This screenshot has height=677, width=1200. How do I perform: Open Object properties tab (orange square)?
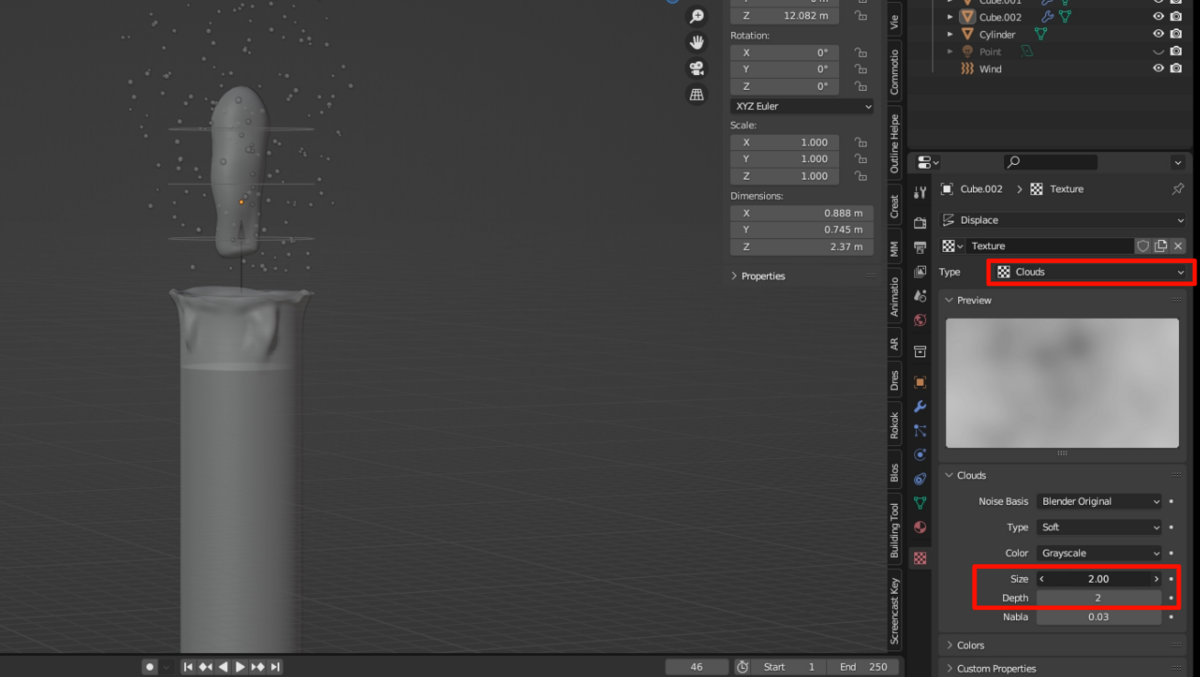tap(920, 382)
